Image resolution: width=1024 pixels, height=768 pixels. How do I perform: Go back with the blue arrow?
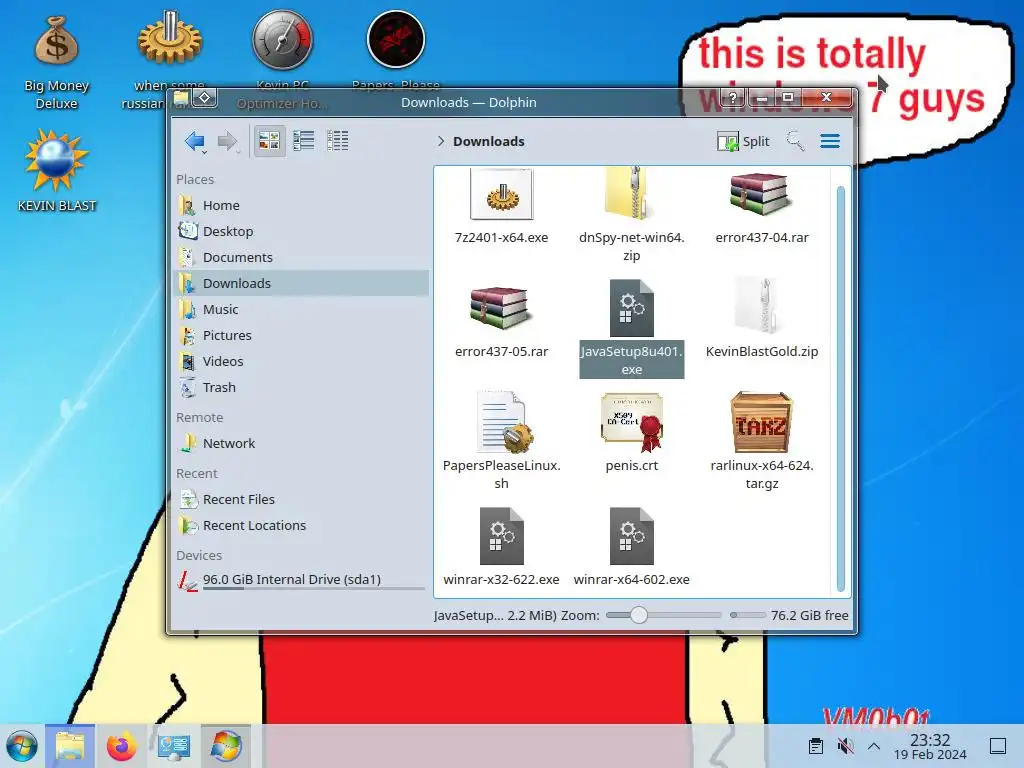(195, 141)
